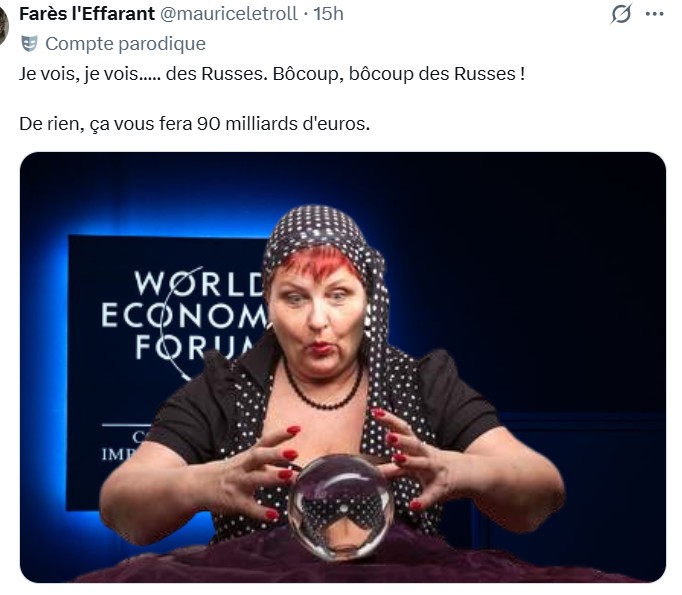682x595 pixels.
Task: Click the black bead necklace in the photo
Action: (322, 389)
